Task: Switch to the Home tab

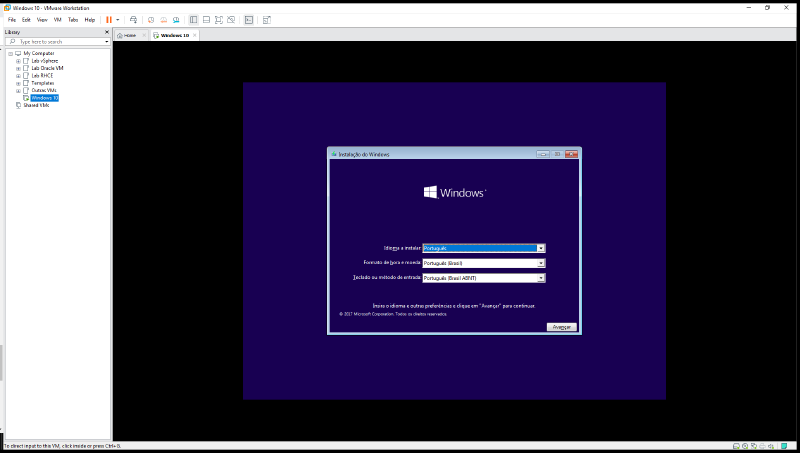Action: [129, 35]
